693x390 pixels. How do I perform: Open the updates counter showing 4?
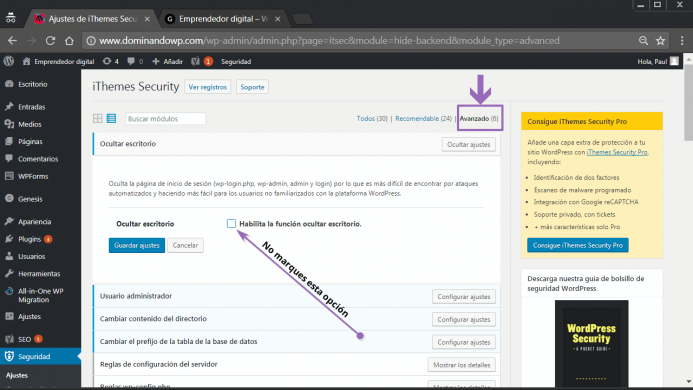[110, 61]
